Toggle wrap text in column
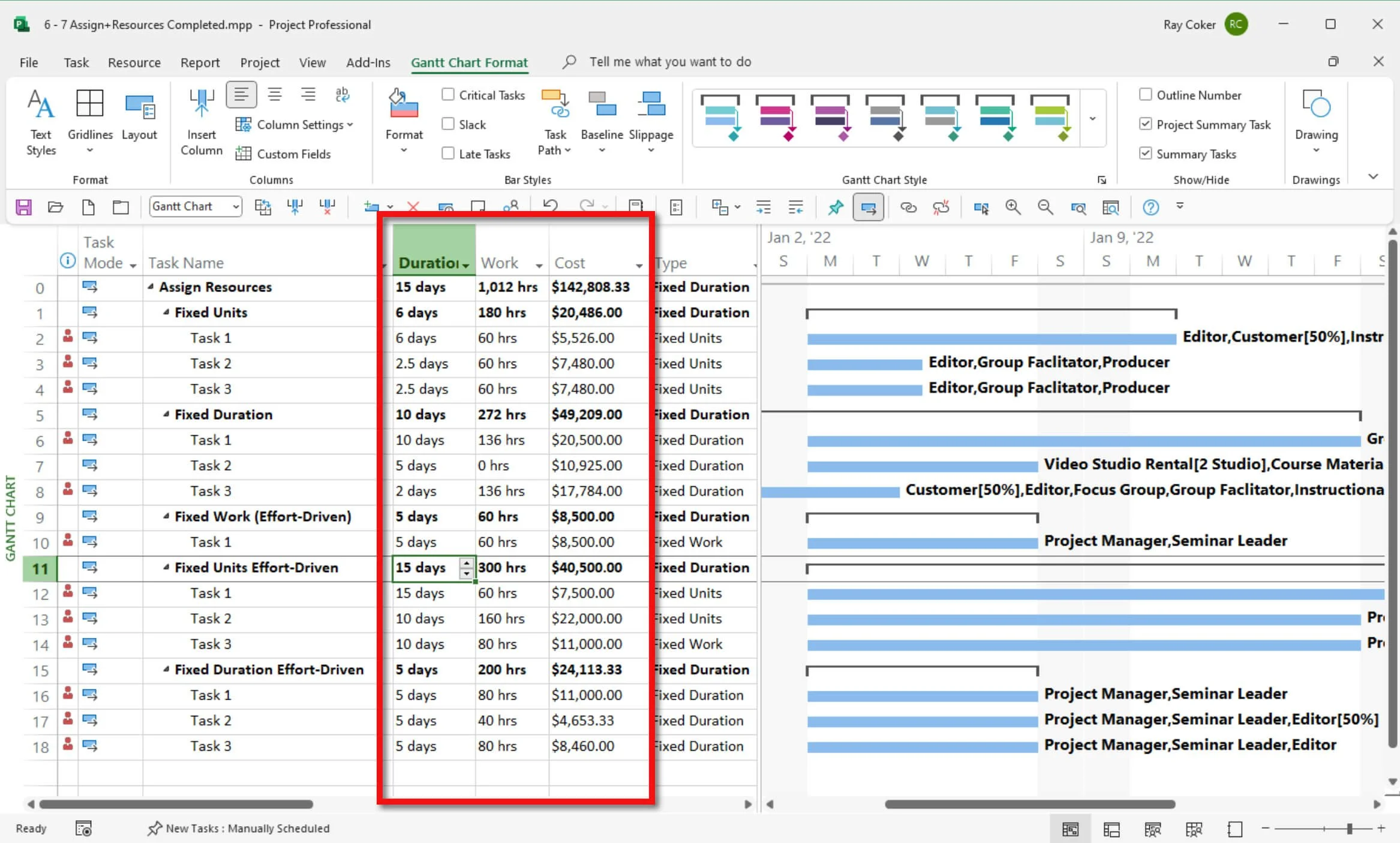Viewport: 1400px width, 843px height. tap(342, 94)
